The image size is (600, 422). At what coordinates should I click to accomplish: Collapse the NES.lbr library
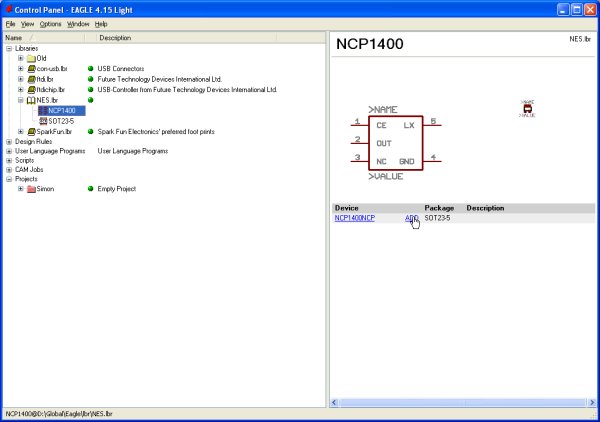(x=21, y=100)
